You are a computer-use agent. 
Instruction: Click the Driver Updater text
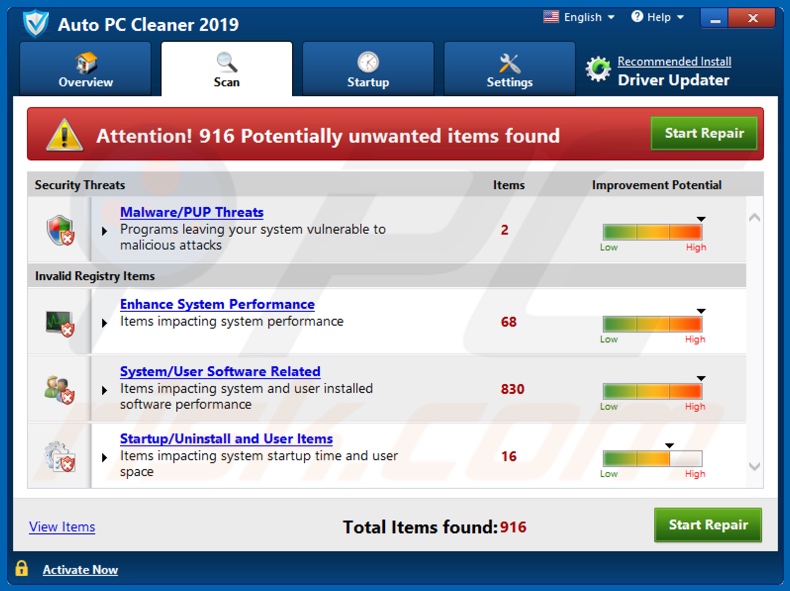673,80
